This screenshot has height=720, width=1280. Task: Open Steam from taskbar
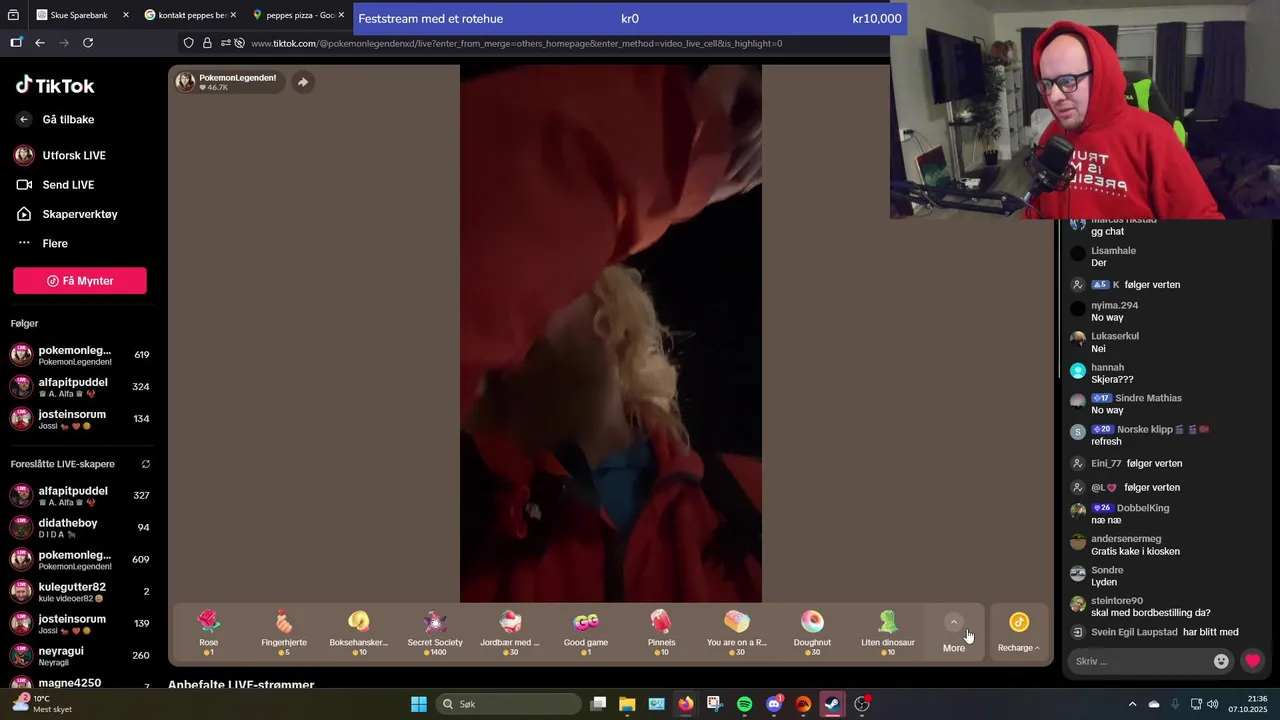click(832, 704)
